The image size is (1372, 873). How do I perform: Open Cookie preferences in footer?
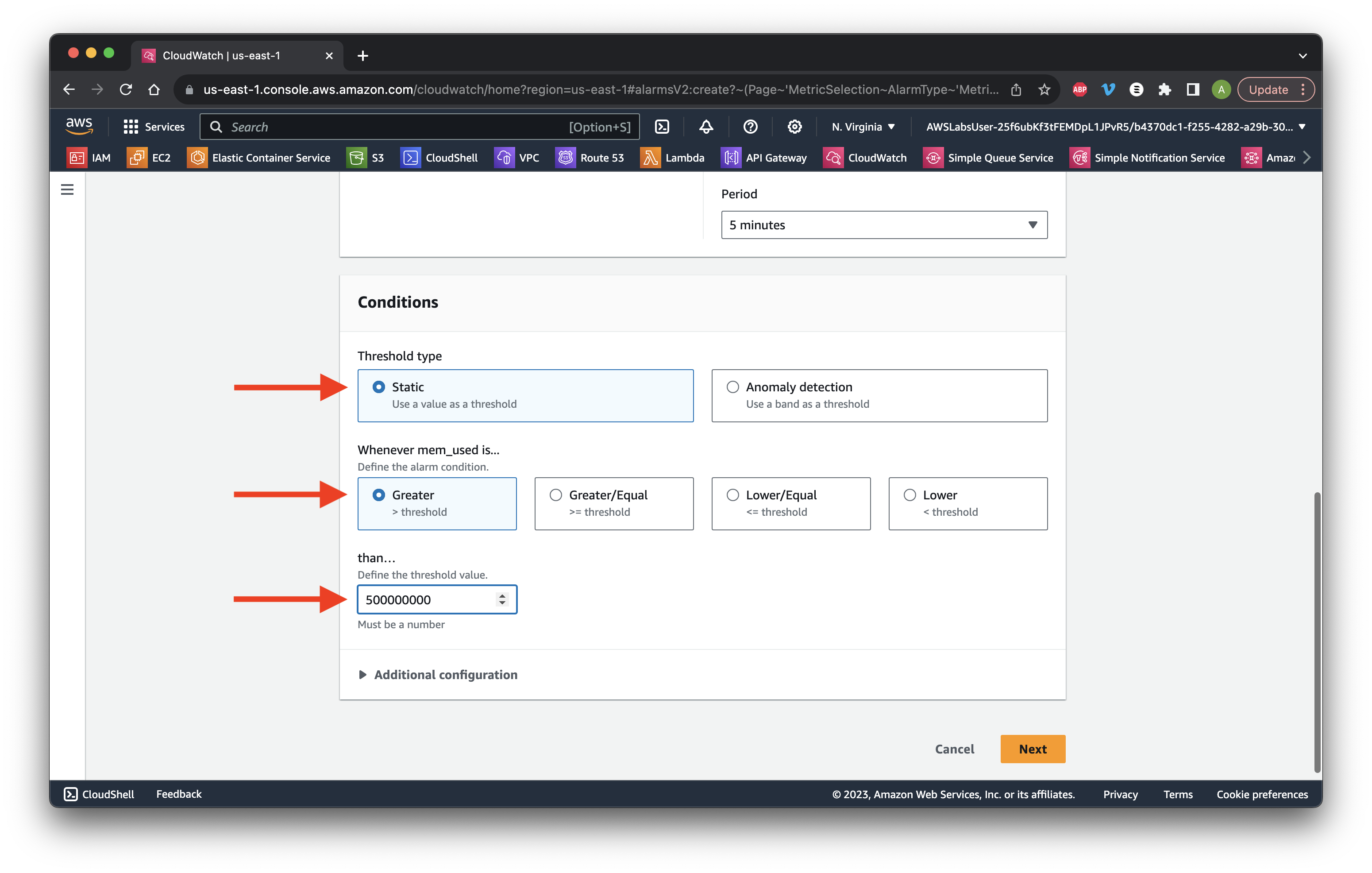(x=1261, y=794)
